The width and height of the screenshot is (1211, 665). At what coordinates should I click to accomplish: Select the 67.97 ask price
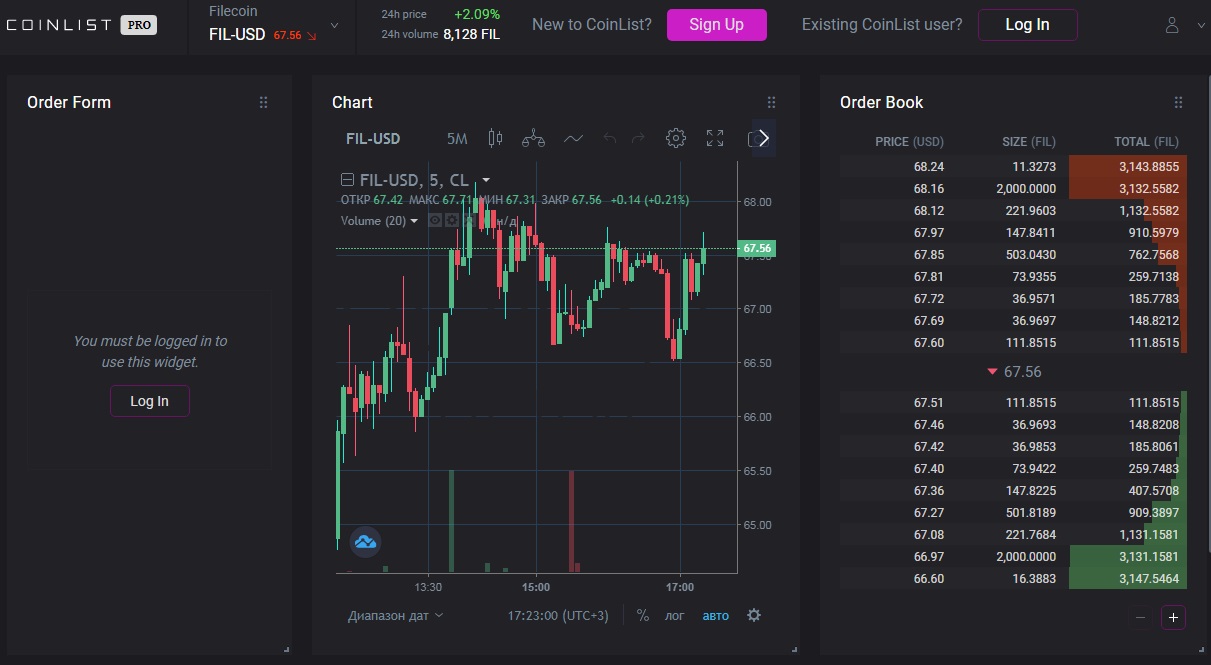[929, 233]
